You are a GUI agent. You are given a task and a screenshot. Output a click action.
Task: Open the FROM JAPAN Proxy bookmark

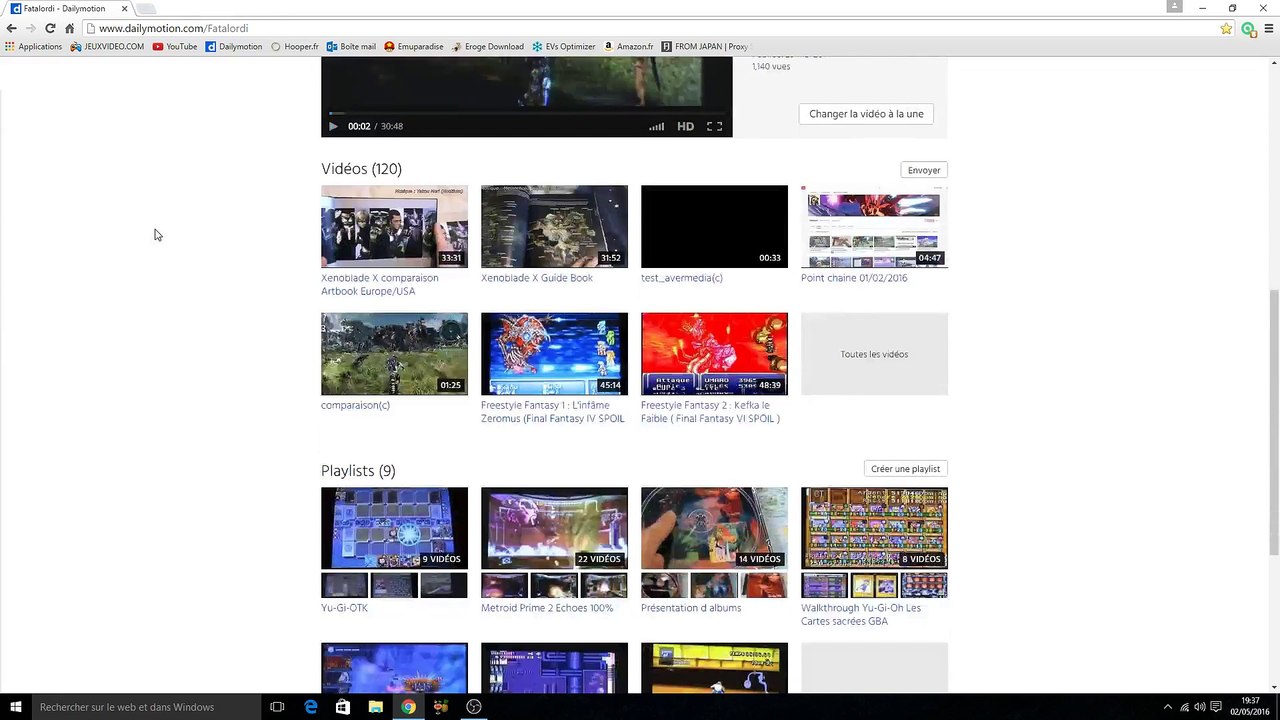coord(704,46)
